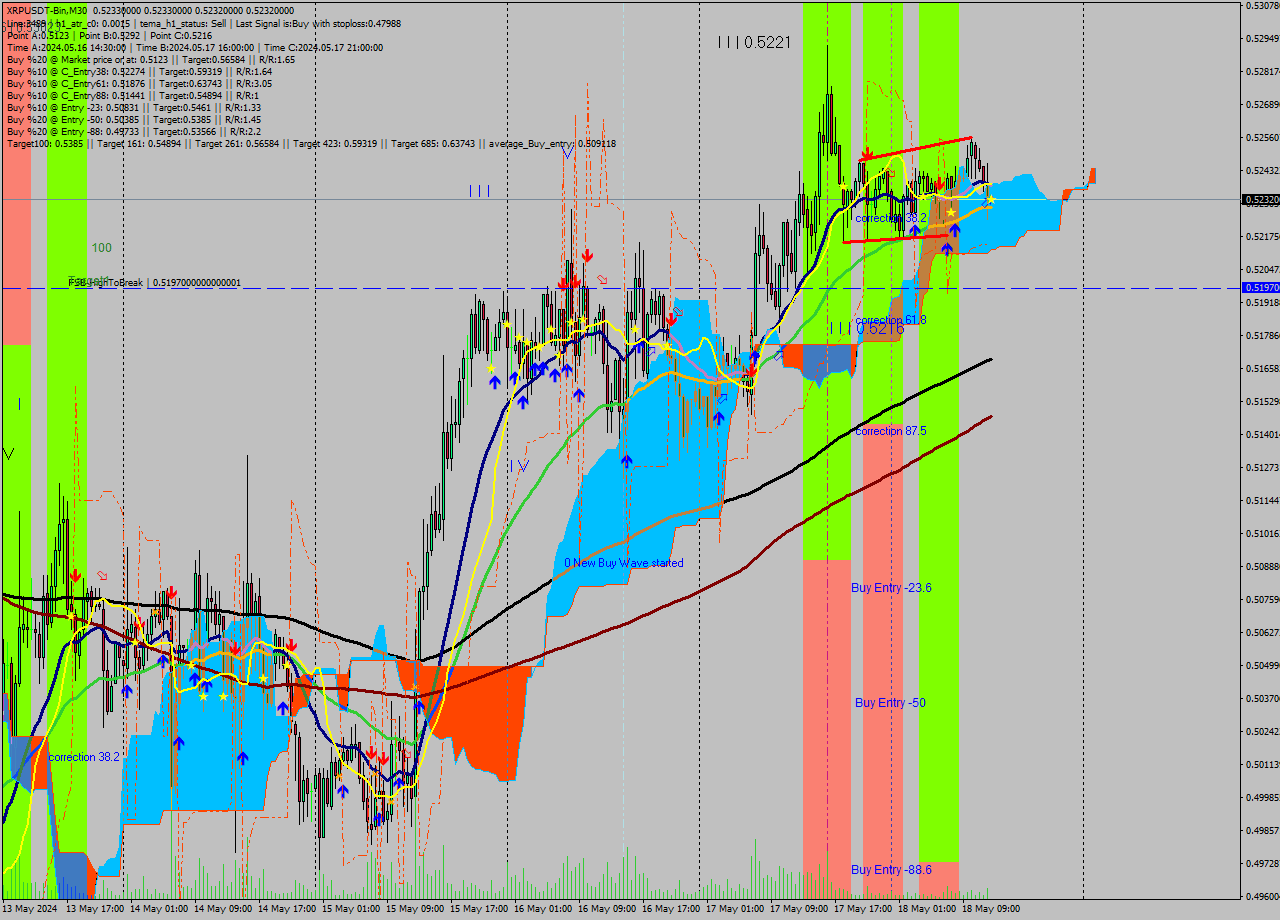Click '15 May 17:00' on time axis
1280x920 pixels.
pyautogui.click(x=479, y=910)
